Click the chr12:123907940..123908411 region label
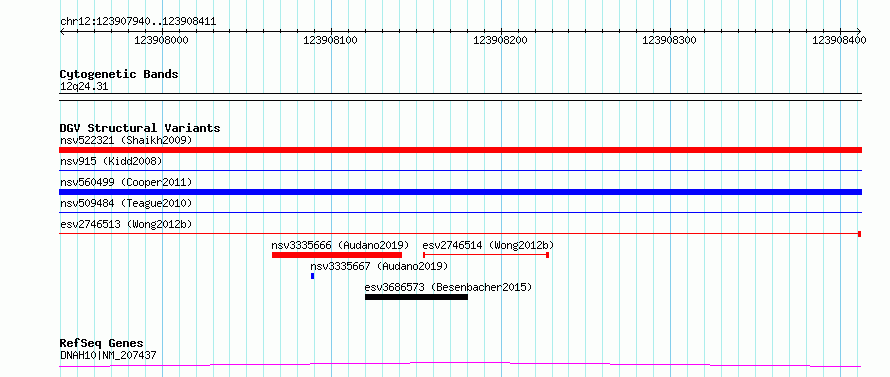The image size is (890, 377). click(138, 22)
